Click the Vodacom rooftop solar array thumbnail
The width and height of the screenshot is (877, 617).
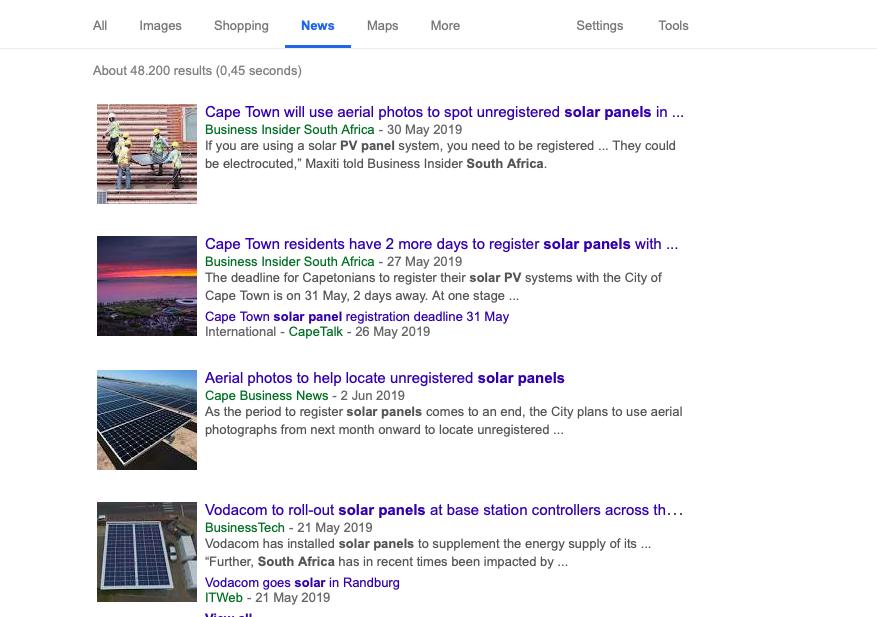[x=147, y=552]
